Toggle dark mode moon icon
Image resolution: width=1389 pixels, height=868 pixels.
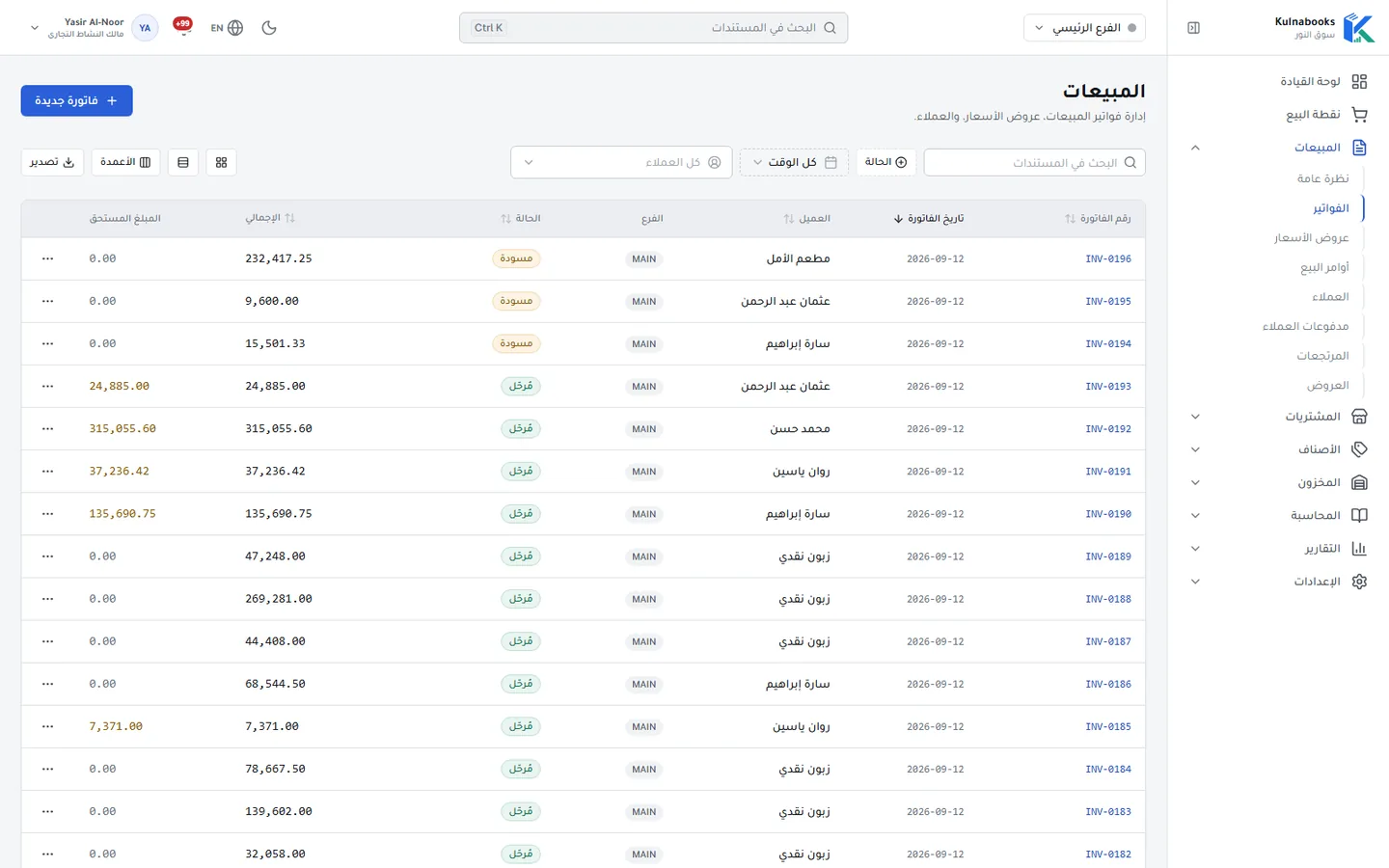coord(269,28)
